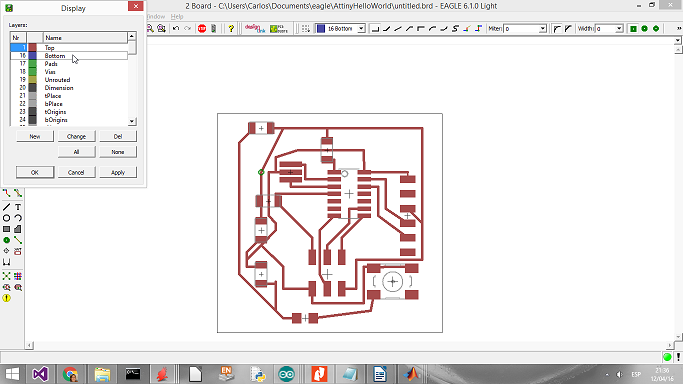
Task: Toggle visibility of the Dimension layer
Action: [x=69, y=88]
